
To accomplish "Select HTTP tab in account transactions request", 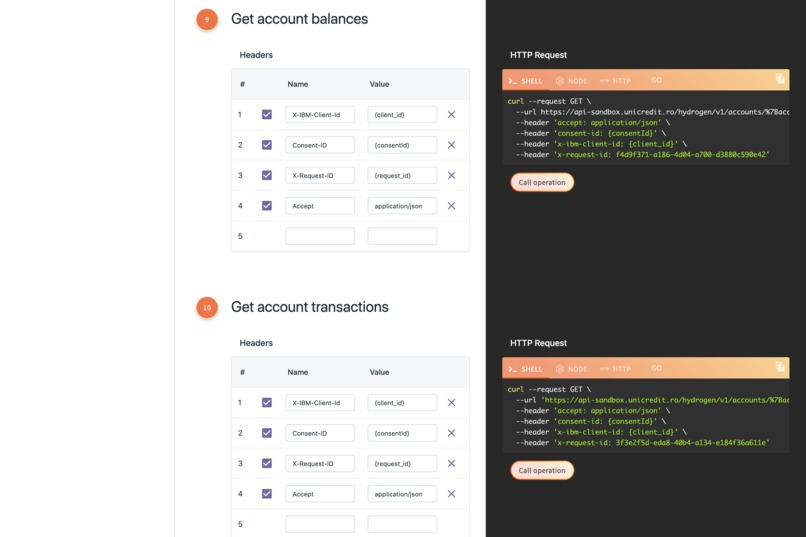I will 615,369.
